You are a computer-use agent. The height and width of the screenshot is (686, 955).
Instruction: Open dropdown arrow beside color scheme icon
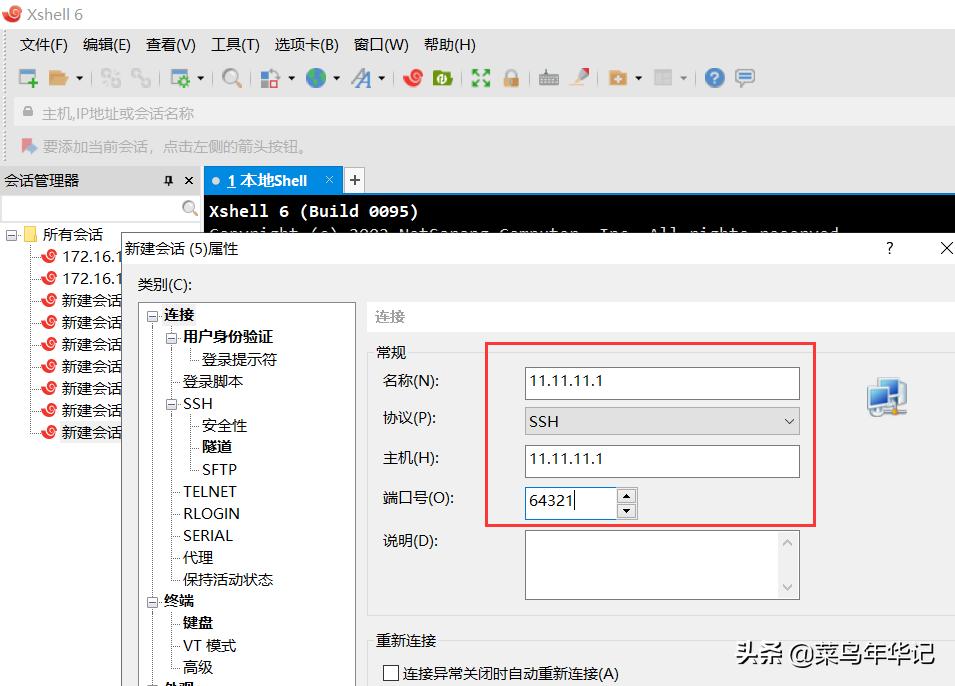[291, 78]
